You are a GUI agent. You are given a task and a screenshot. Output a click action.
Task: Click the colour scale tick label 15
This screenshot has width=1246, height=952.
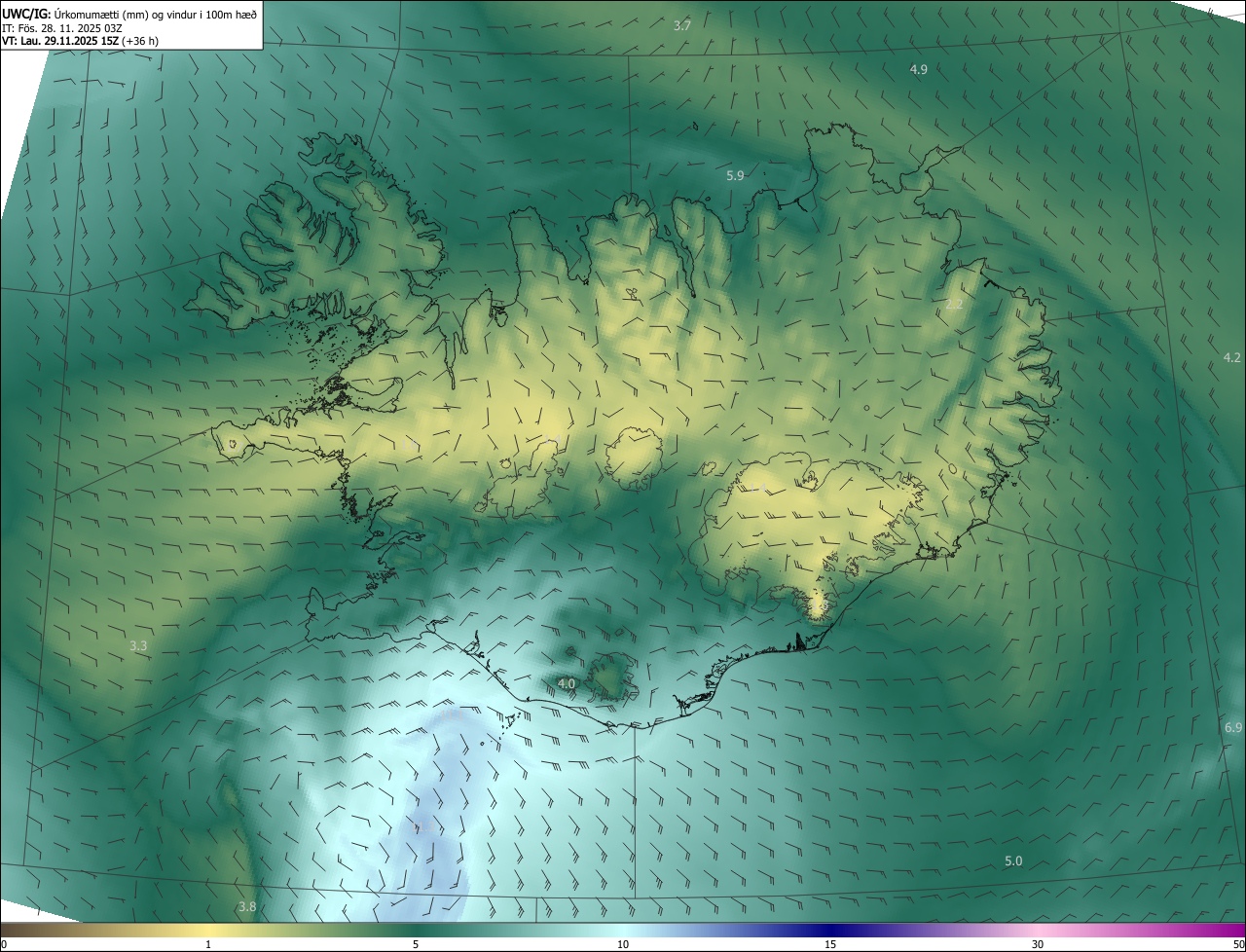830,944
